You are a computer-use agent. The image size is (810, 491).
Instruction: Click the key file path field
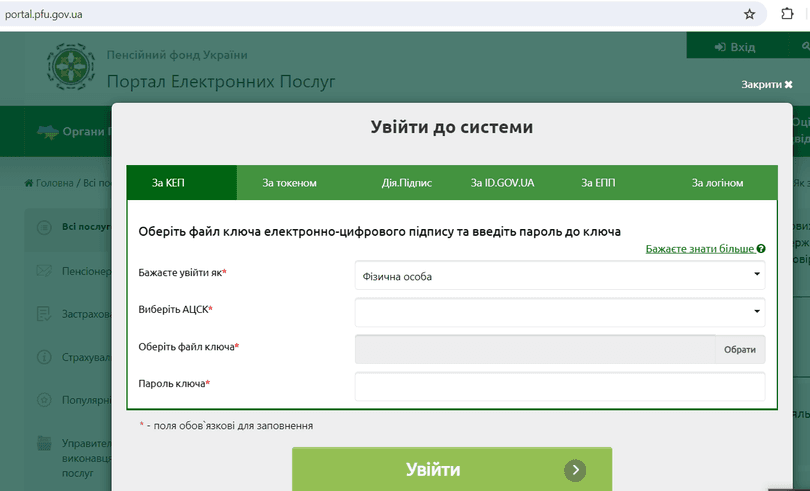535,349
